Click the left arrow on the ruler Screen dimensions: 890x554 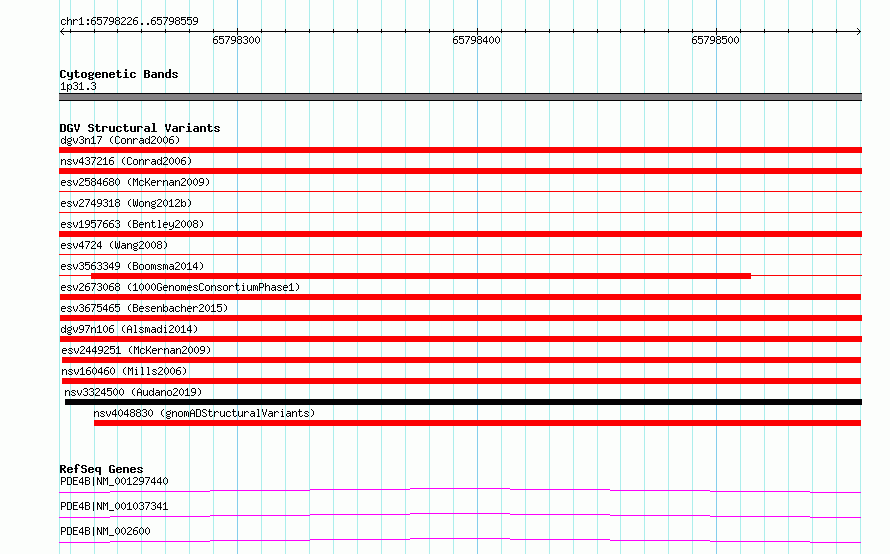63,31
